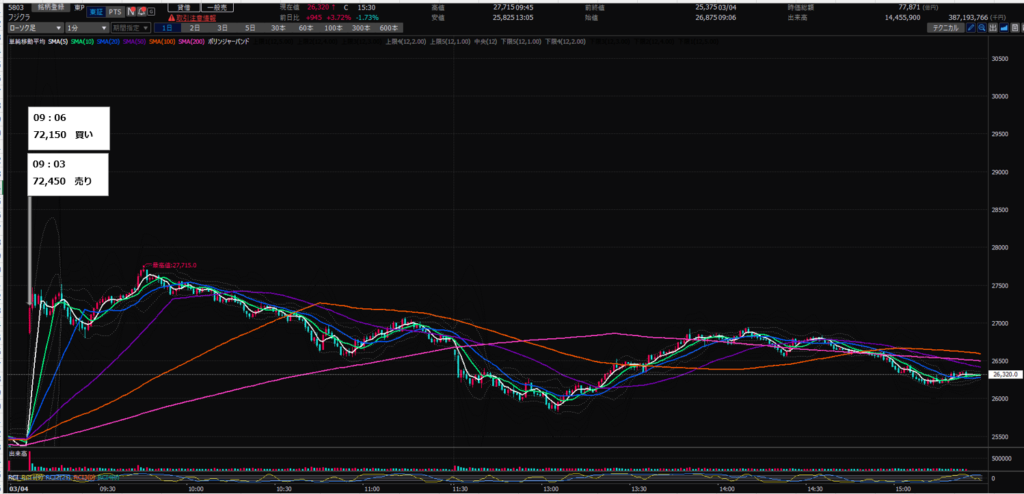
Task: Expand the 期間指定 dropdown
Action: tap(130, 28)
